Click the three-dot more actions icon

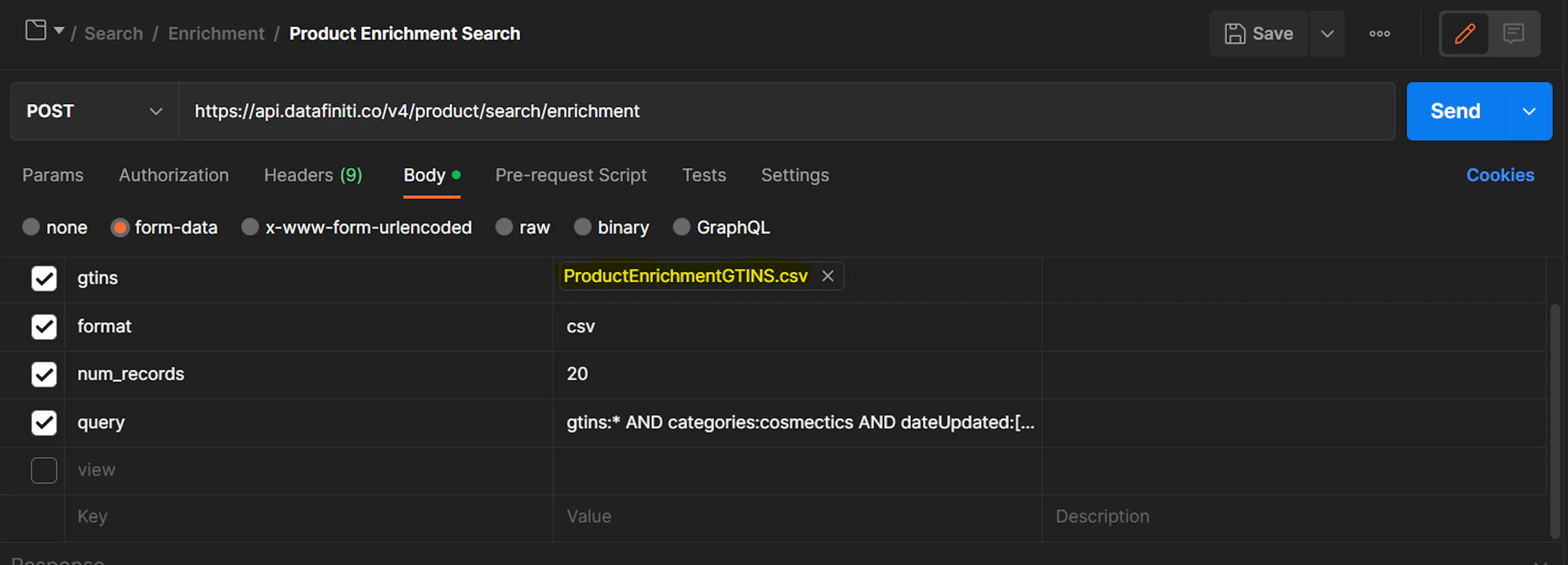pos(1379,33)
